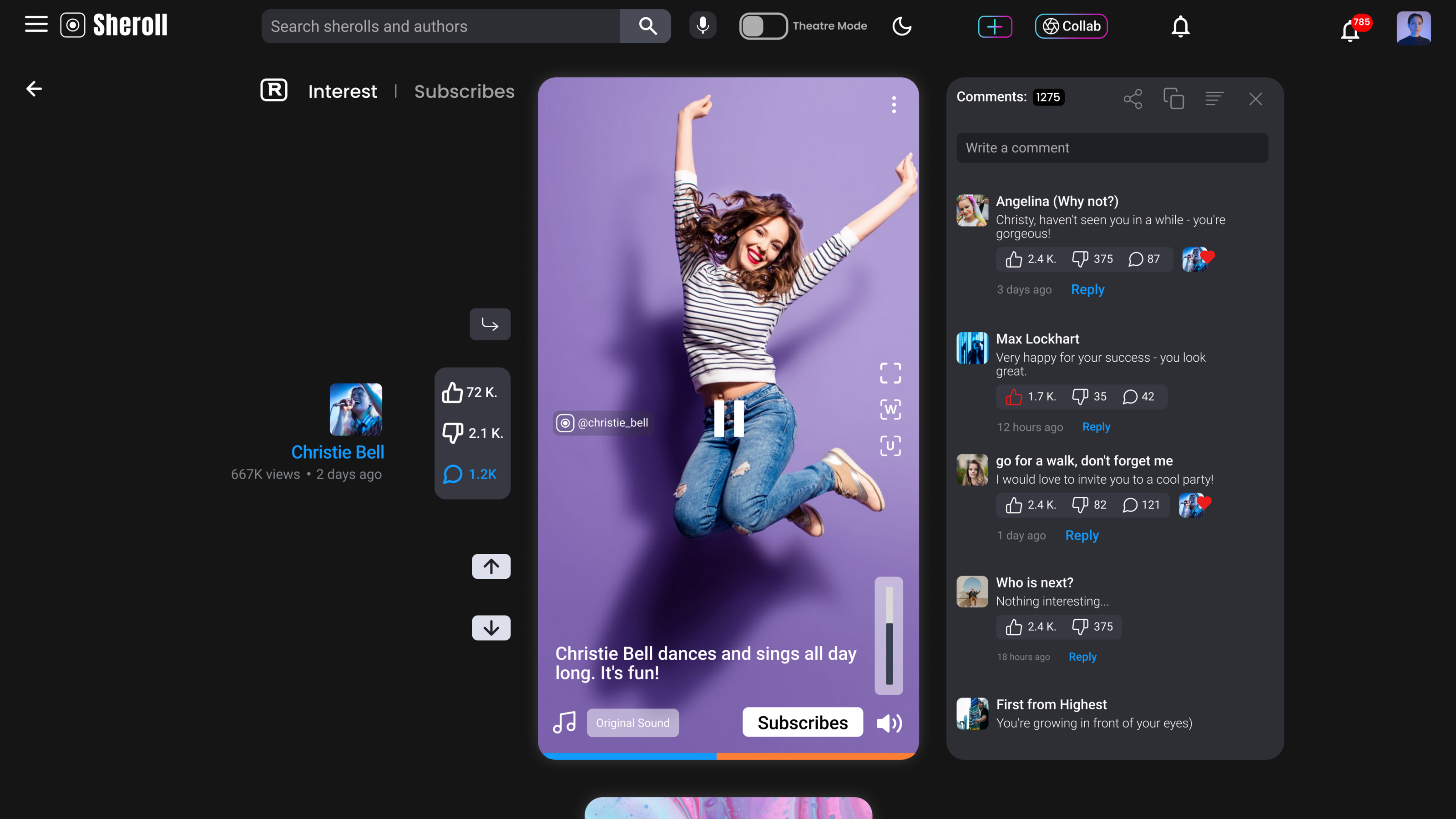Toggle Theatre Mode switch

coord(763,26)
